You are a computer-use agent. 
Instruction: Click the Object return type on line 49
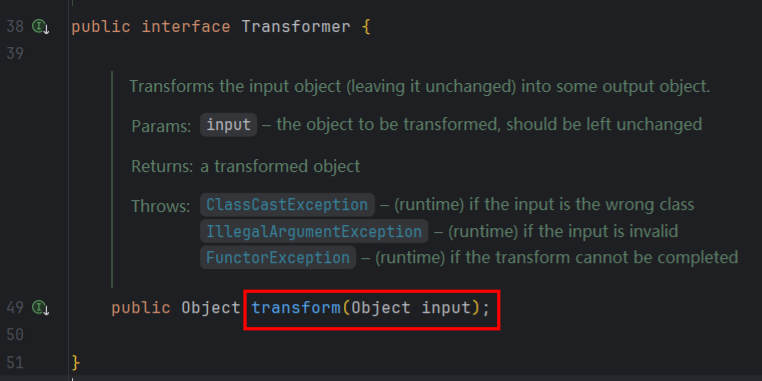(x=211, y=308)
